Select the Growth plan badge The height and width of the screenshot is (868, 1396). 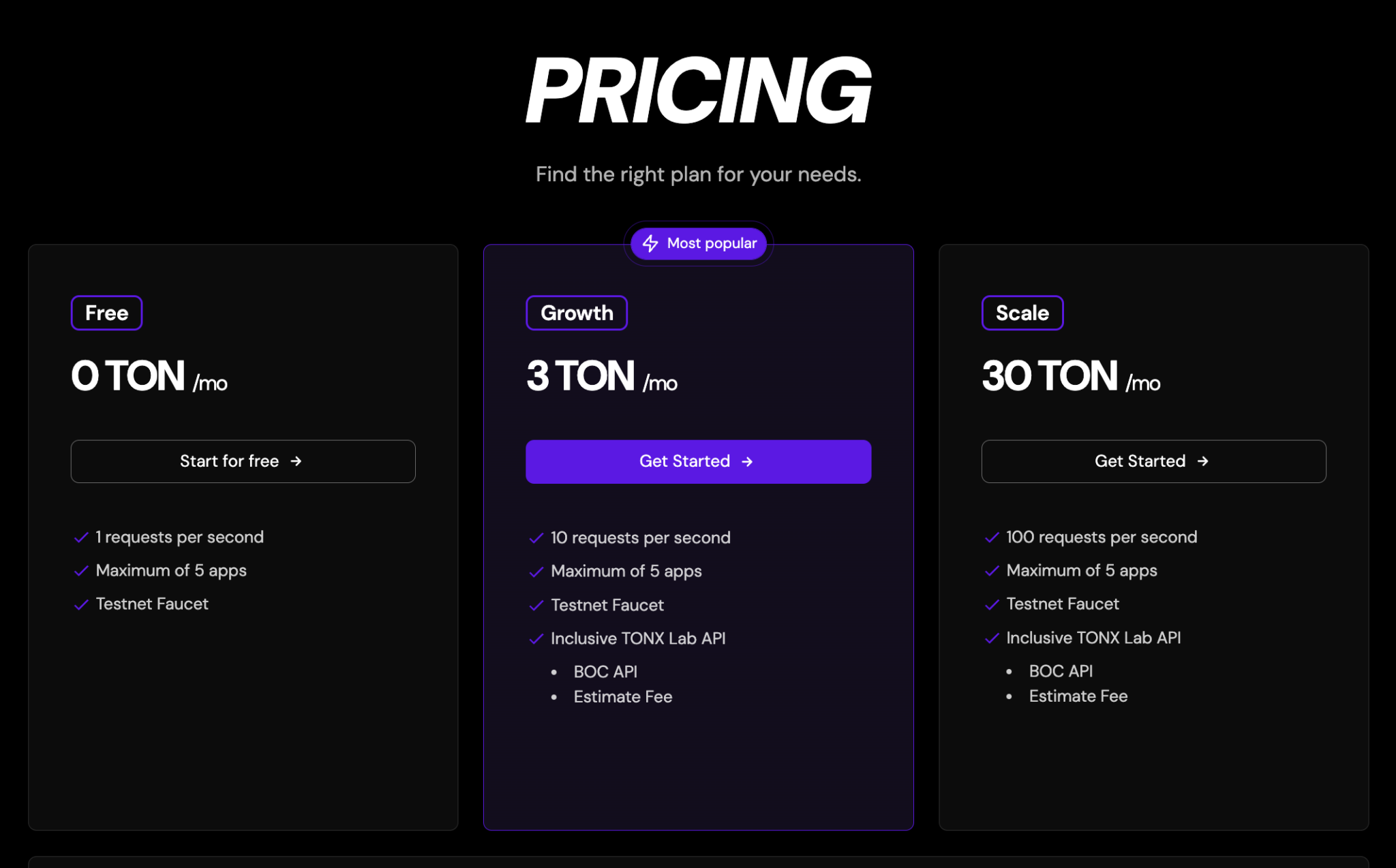(x=576, y=313)
